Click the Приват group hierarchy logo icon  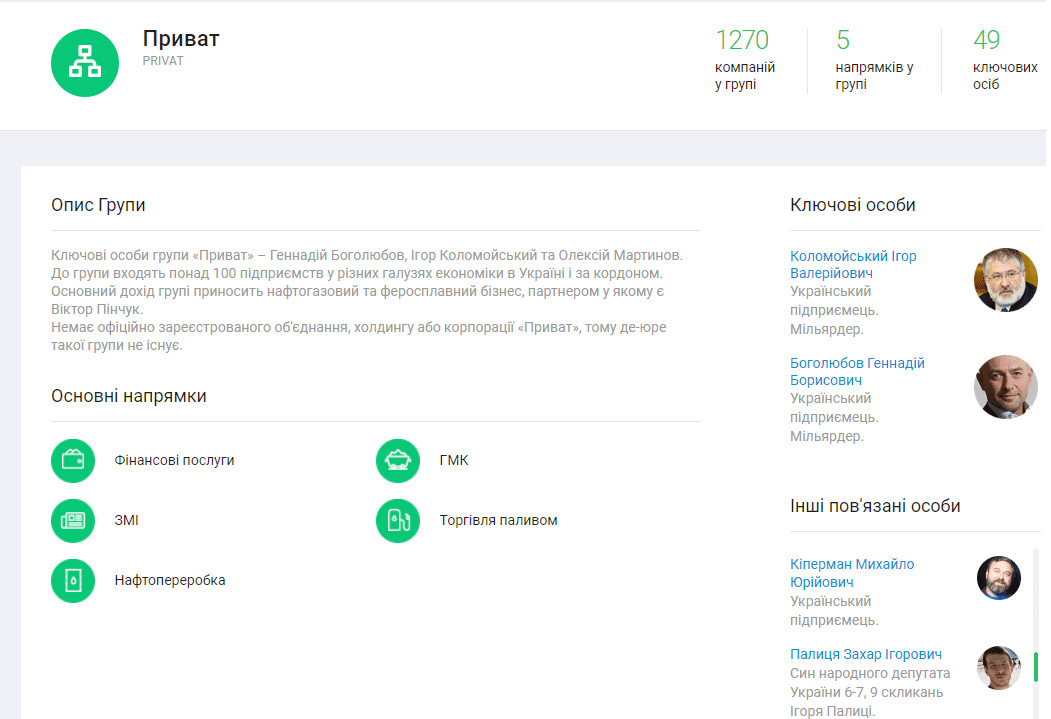coord(85,63)
